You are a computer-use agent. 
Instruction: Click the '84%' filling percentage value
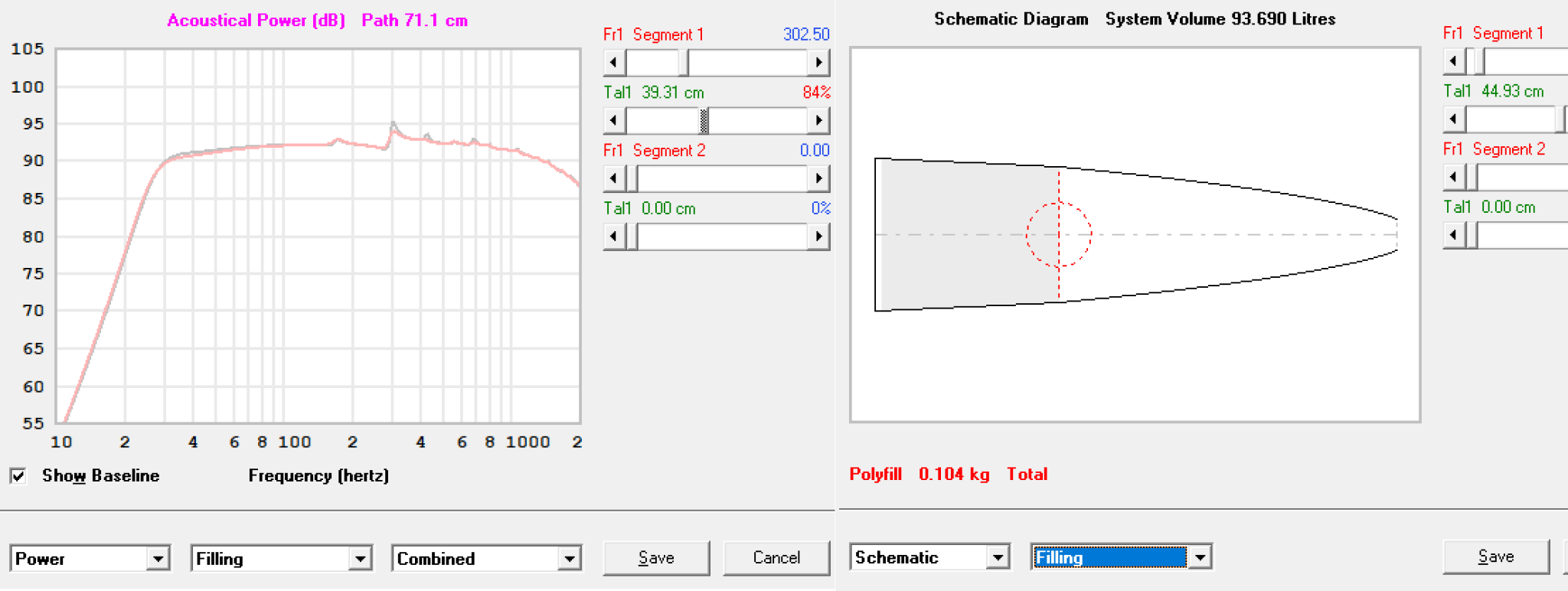[816, 93]
